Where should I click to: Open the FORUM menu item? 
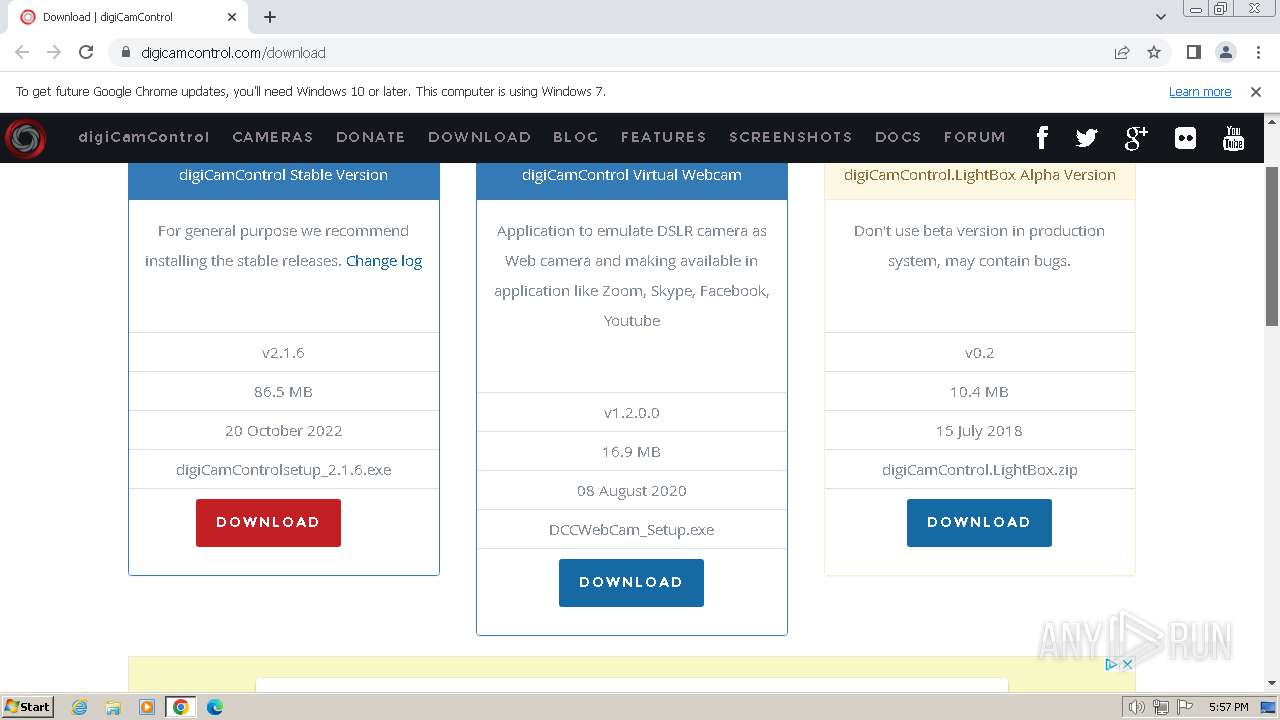[975, 137]
